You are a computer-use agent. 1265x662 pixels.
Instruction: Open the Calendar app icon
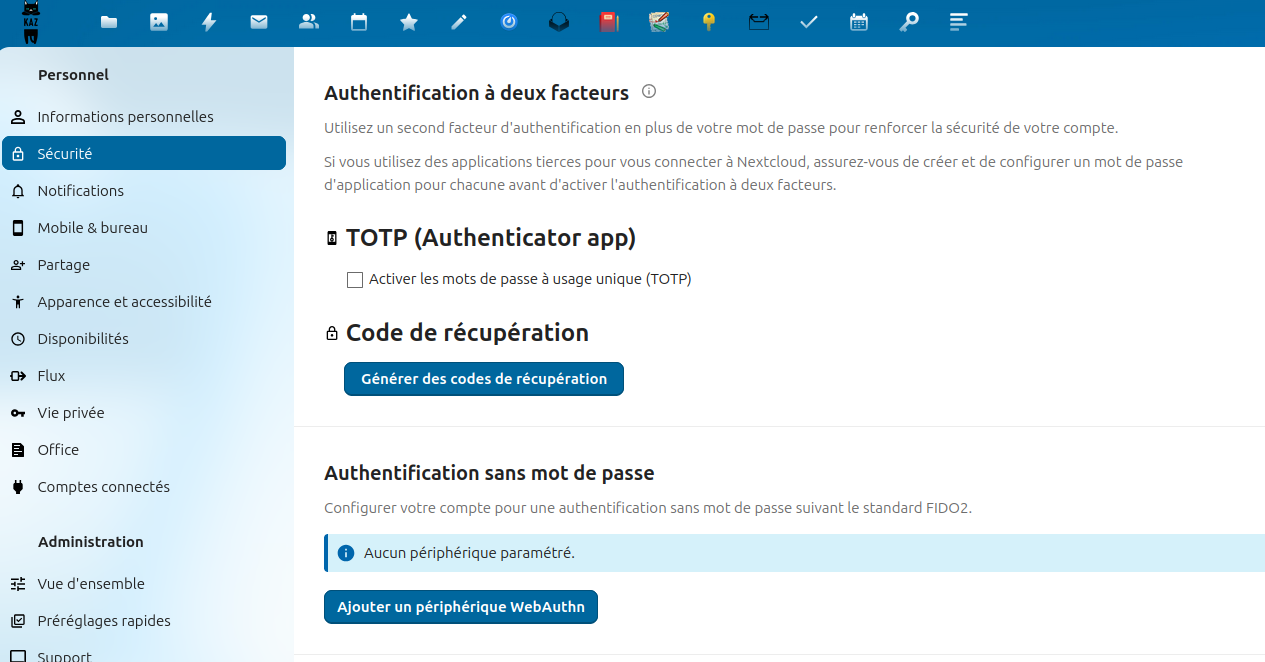point(359,22)
